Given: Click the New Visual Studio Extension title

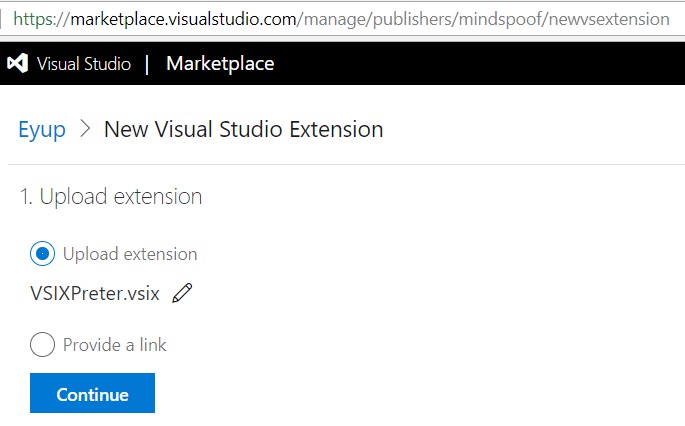Looking at the screenshot, I should [243, 129].
